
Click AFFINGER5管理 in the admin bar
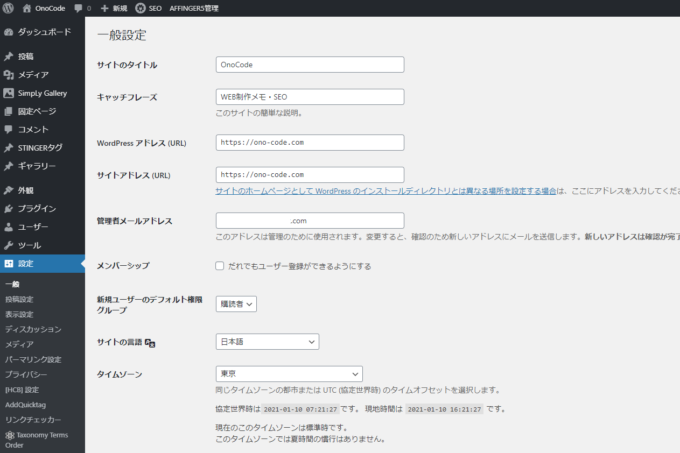(x=215, y=8)
